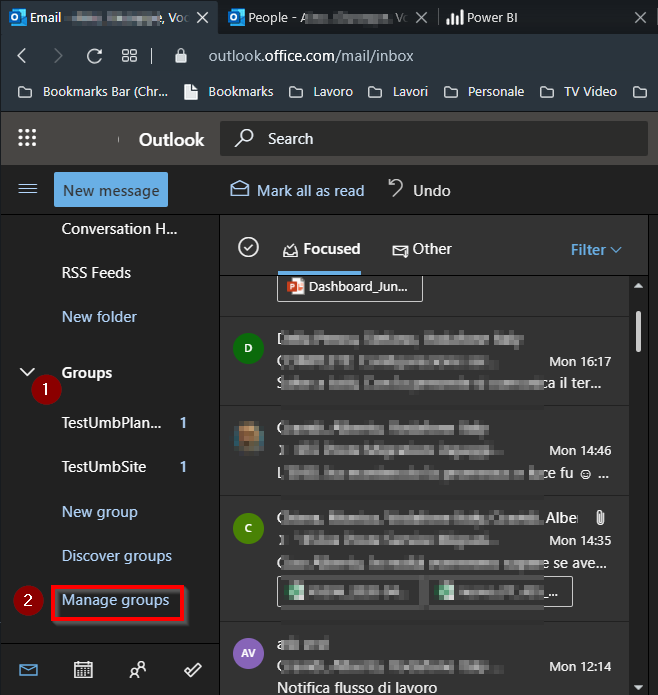Open the Dashboard_Jun PowerPoint attachment
Screen dimensions: 658x695
(x=350, y=287)
